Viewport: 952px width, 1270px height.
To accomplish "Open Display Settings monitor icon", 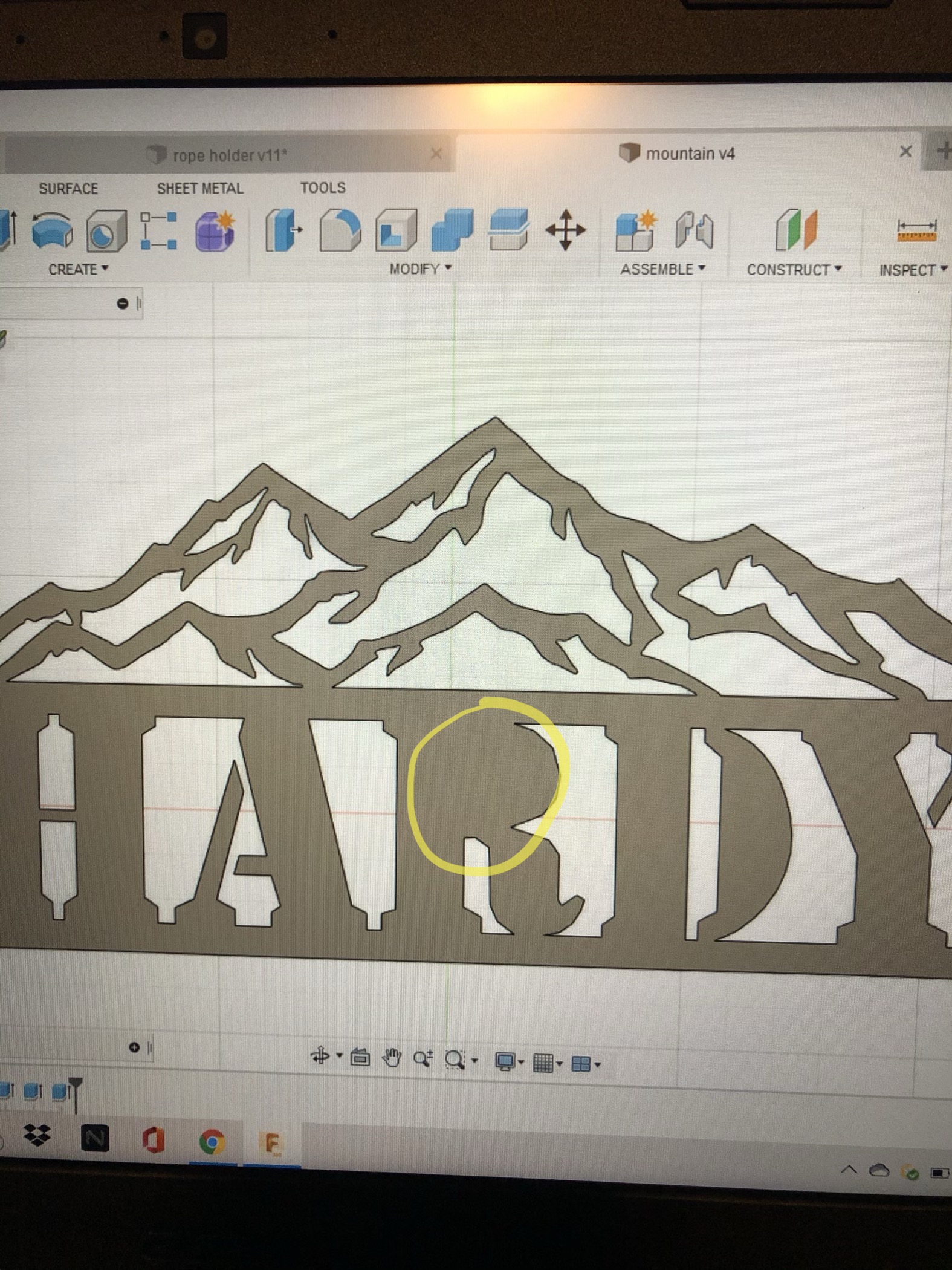I will (505, 1061).
